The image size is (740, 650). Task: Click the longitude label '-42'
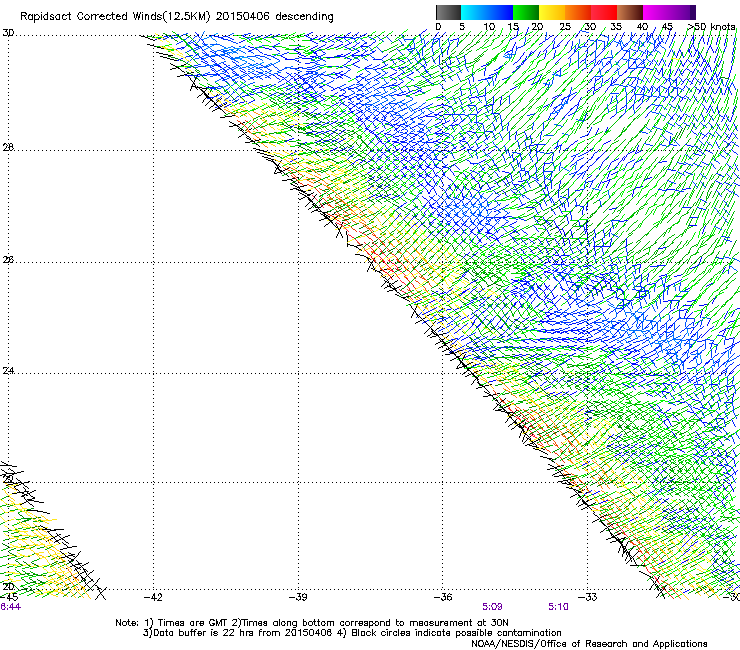tap(153, 597)
